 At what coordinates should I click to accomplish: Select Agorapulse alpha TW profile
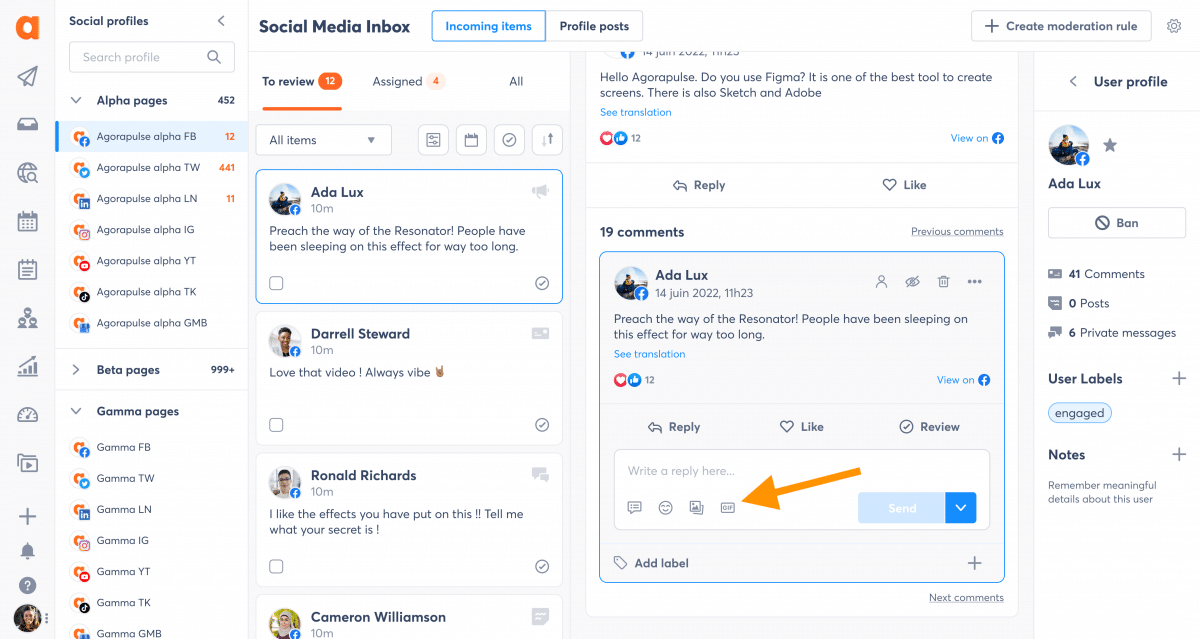(x=148, y=168)
